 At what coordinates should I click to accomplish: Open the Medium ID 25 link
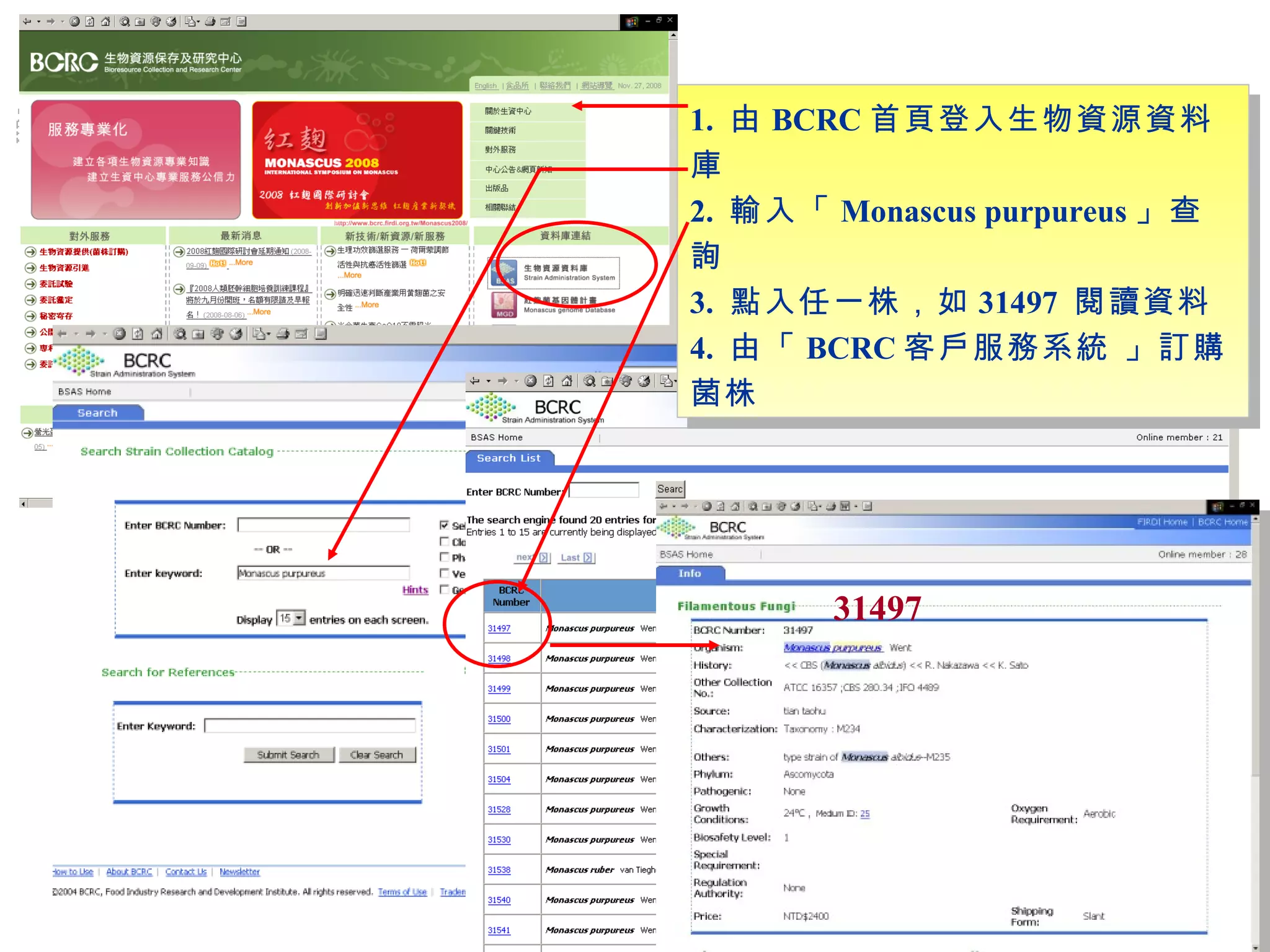point(865,814)
